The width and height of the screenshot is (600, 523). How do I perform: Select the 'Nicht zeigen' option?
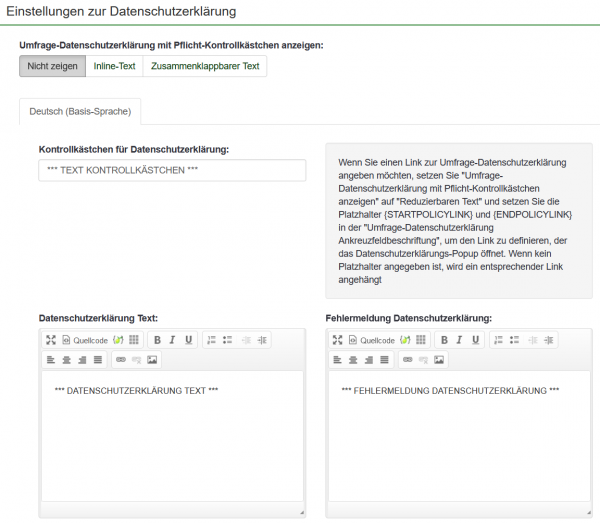click(x=52, y=66)
